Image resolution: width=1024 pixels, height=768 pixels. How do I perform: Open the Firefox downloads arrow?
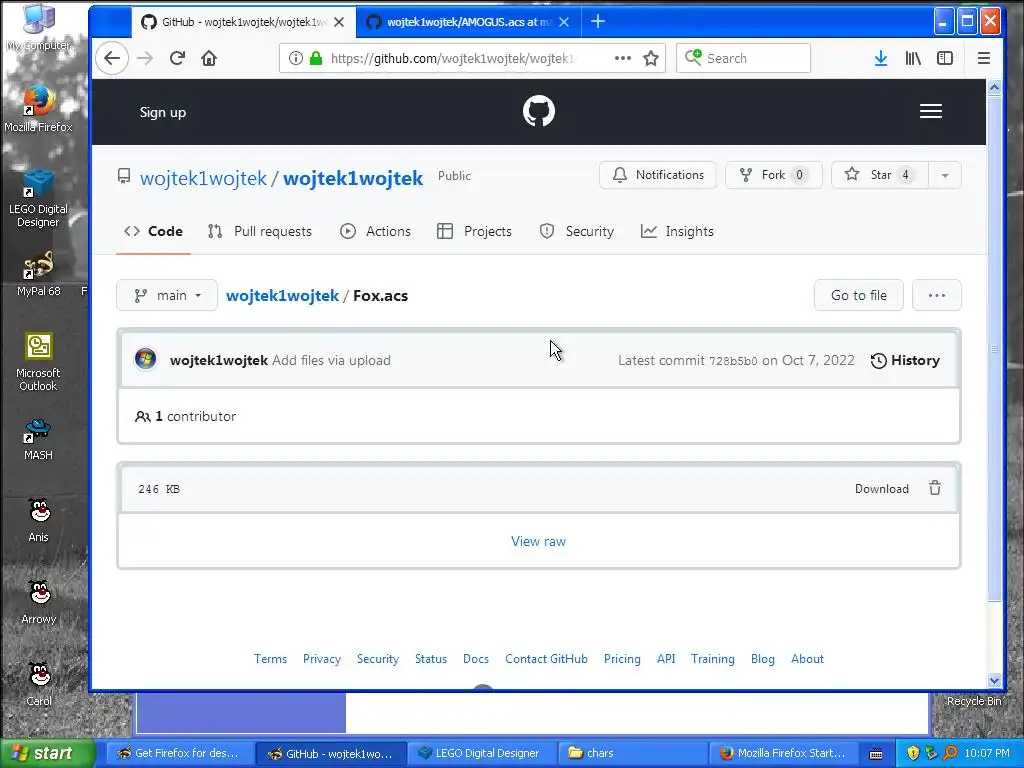tap(880, 58)
